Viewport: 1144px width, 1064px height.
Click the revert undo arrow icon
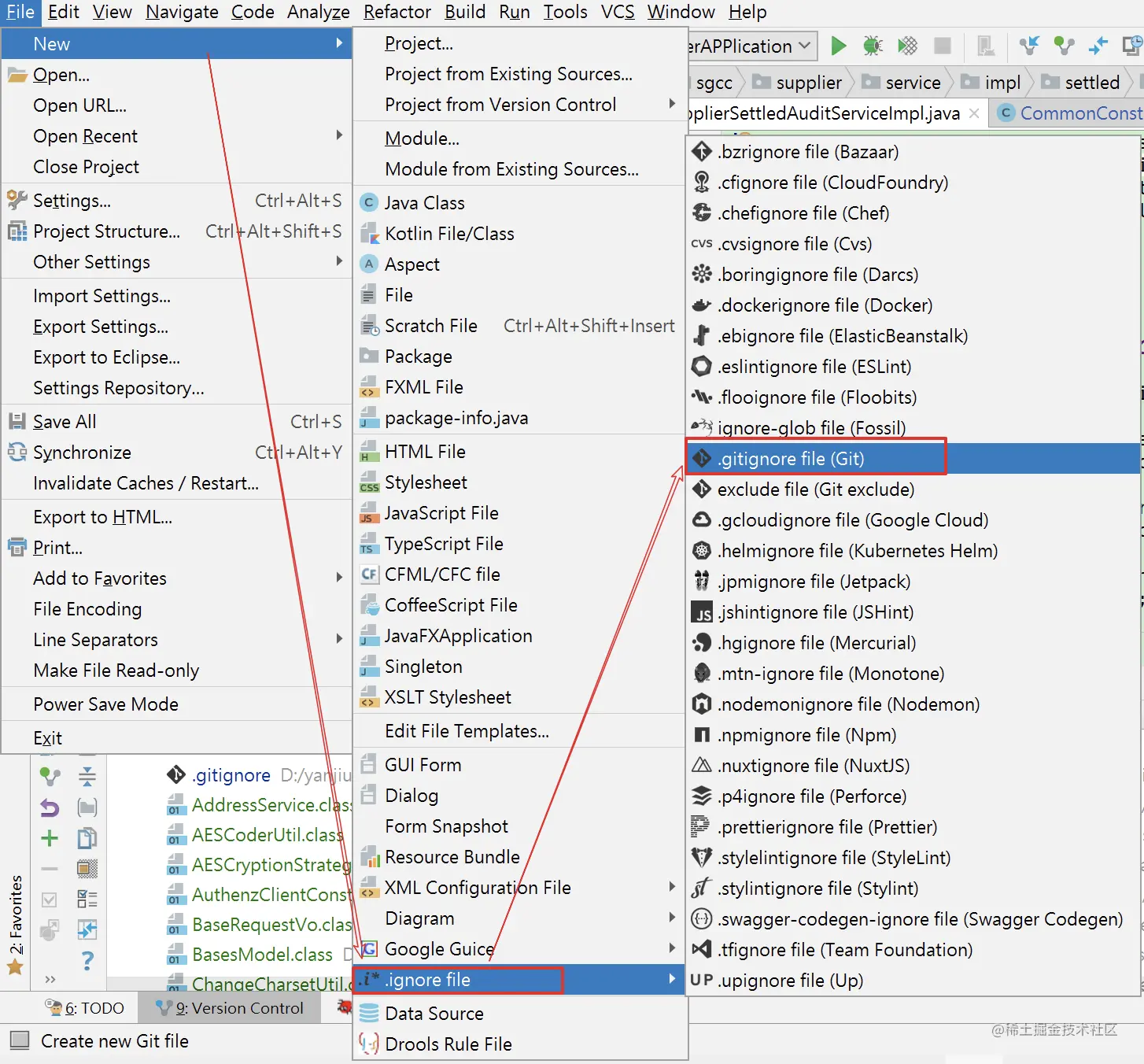50,807
